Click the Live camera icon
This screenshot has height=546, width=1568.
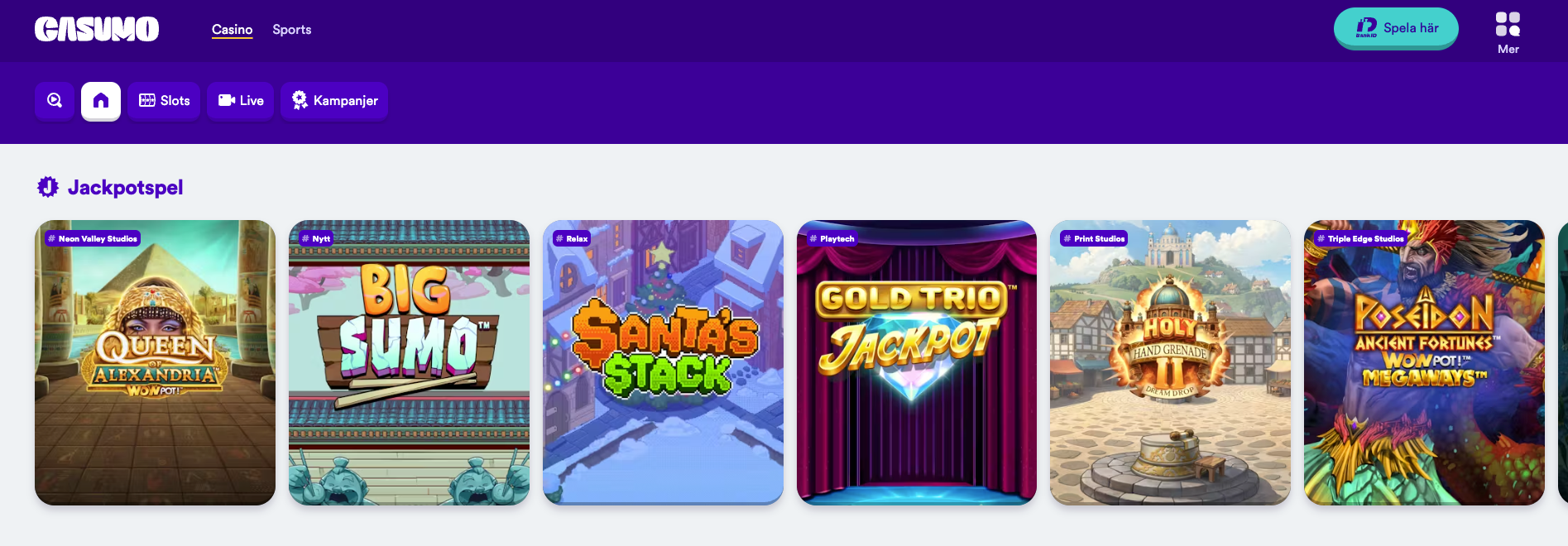(x=226, y=100)
